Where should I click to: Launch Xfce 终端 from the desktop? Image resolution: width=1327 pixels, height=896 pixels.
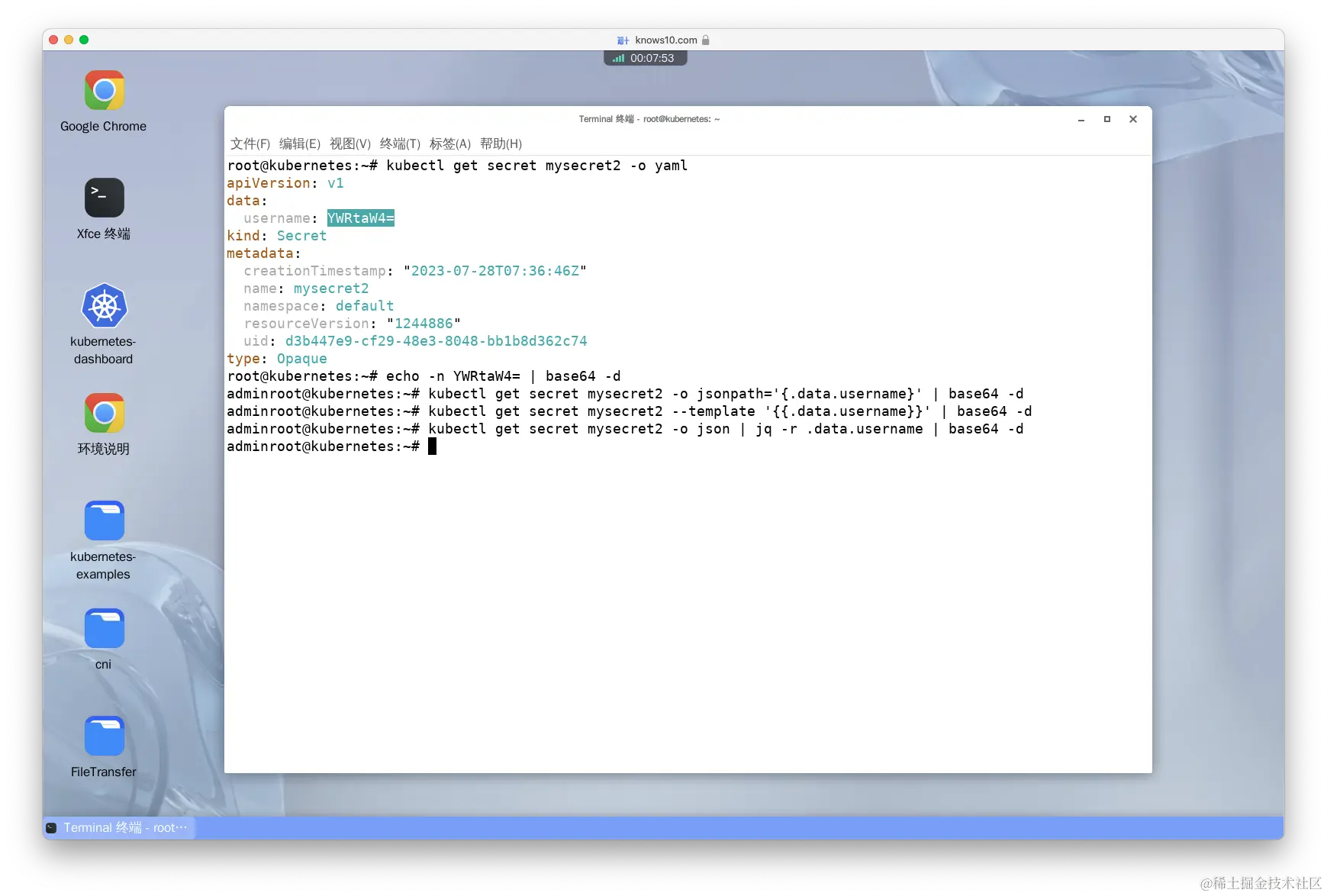click(103, 198)
